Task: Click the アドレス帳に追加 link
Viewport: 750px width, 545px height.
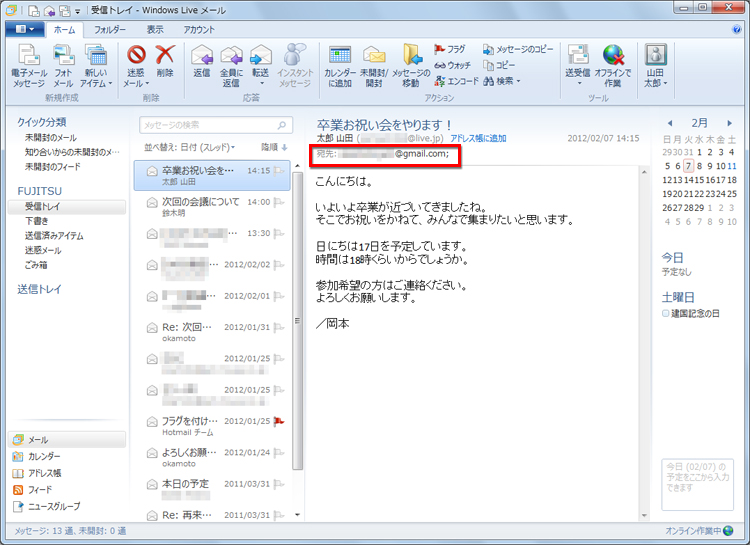Action: 478,138
